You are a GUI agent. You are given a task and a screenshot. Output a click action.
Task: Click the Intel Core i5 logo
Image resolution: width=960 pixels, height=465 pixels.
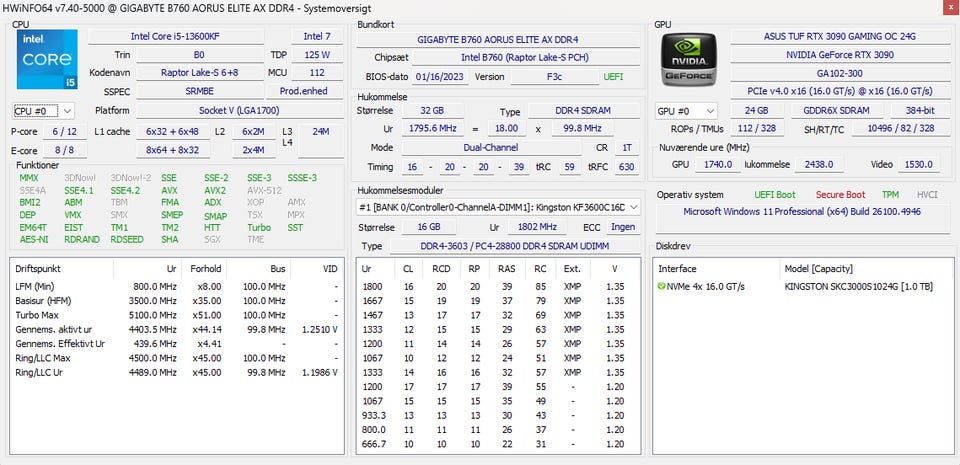click(47, 61)
